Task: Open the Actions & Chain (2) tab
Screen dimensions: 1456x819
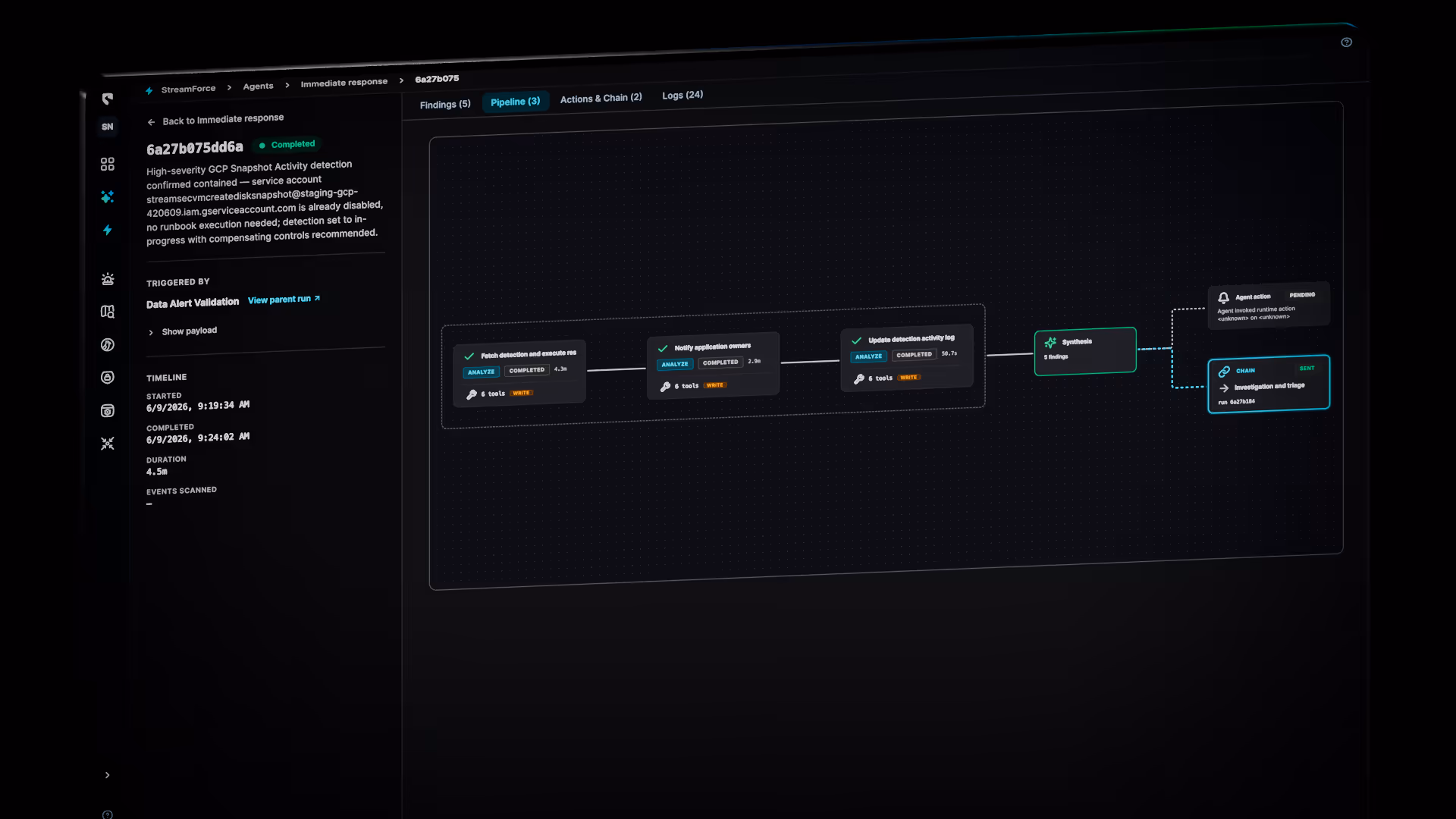Action: (x=601, y=99)
